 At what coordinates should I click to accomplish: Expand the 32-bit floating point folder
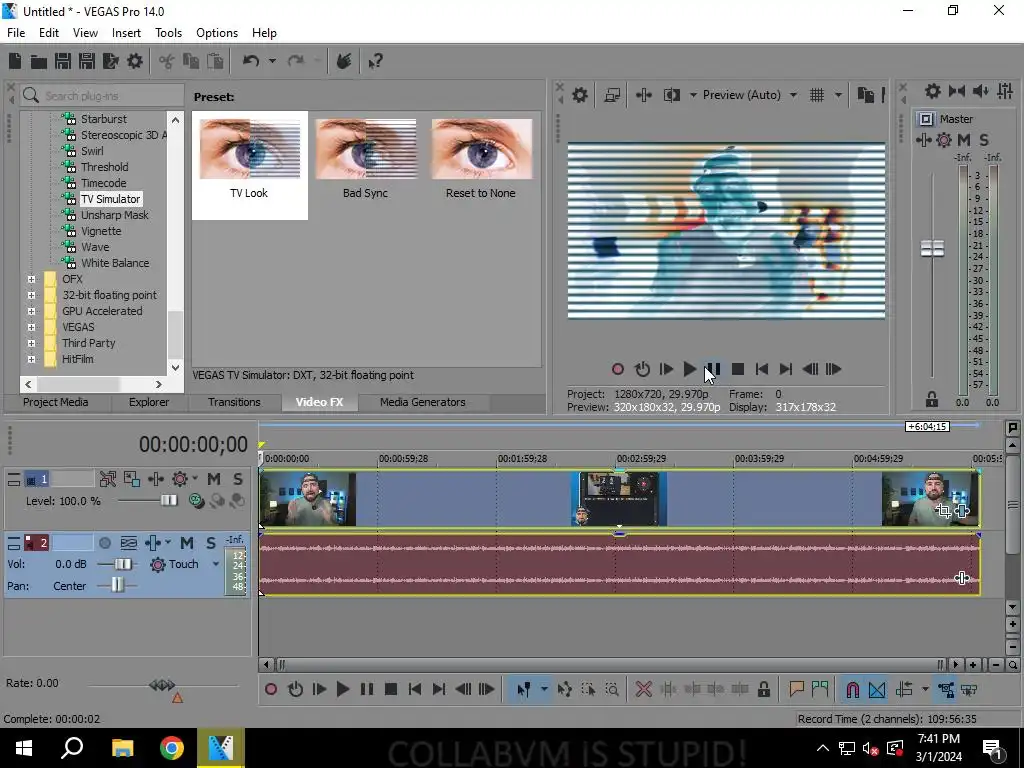(31, 295)
